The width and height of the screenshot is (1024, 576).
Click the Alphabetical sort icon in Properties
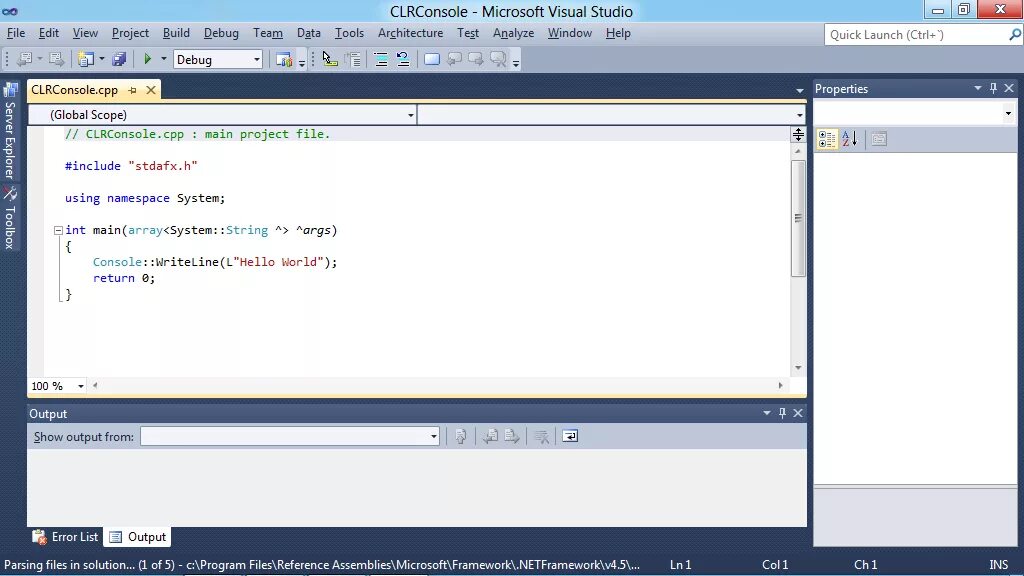[x=849, y=138]
